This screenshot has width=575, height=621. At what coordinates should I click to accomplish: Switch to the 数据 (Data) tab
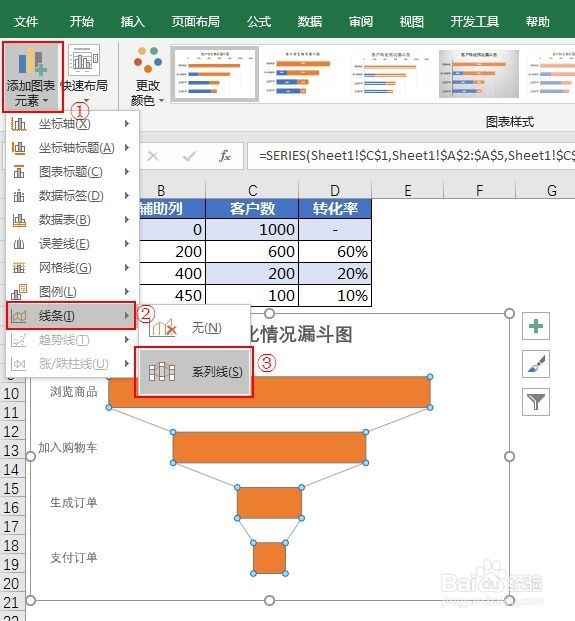[x=310, y=21]
